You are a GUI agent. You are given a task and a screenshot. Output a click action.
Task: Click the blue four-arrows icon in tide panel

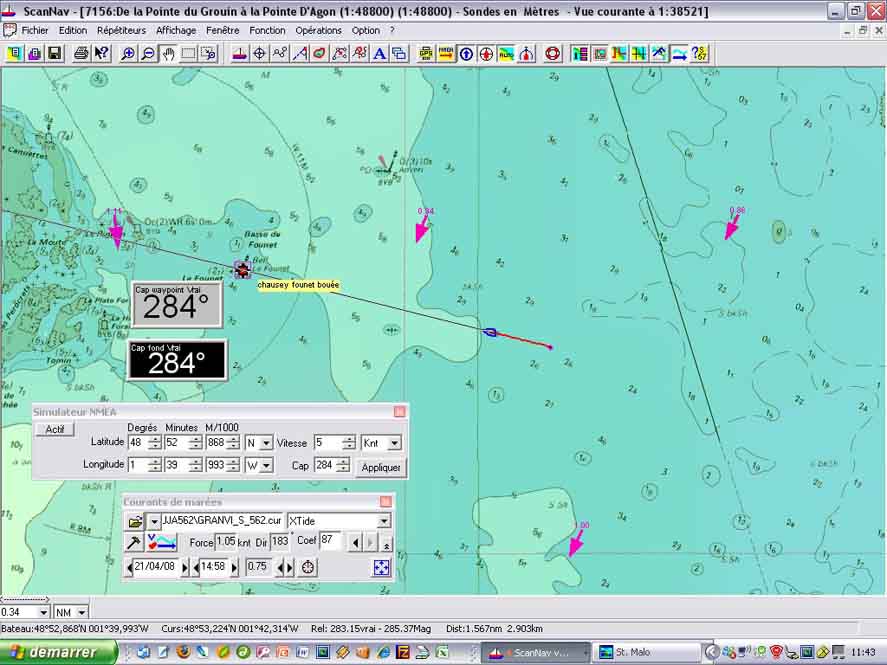pos(382,567)
